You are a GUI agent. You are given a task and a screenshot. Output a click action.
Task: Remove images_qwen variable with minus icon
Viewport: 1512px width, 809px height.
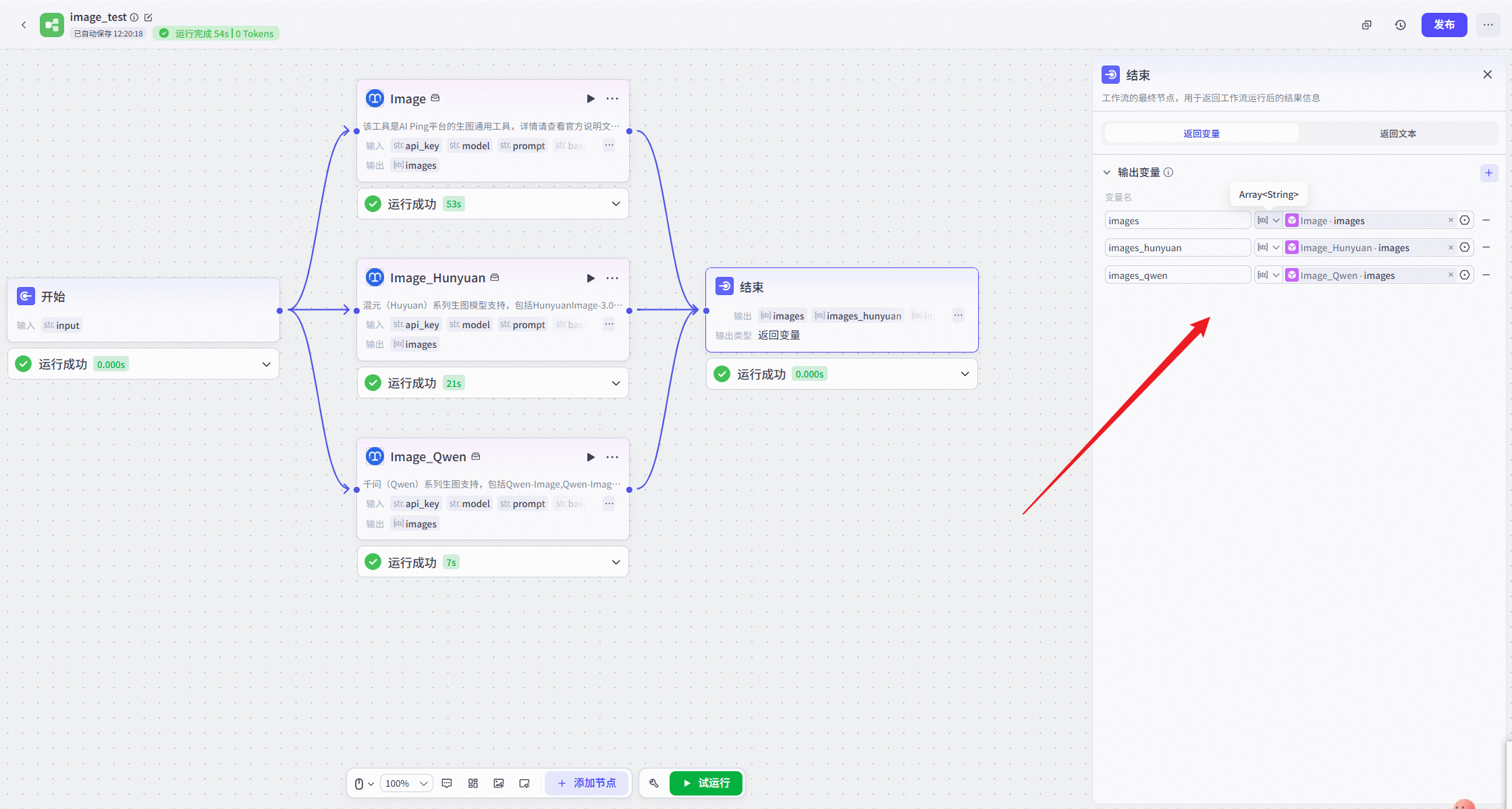tap(1486, 275)
